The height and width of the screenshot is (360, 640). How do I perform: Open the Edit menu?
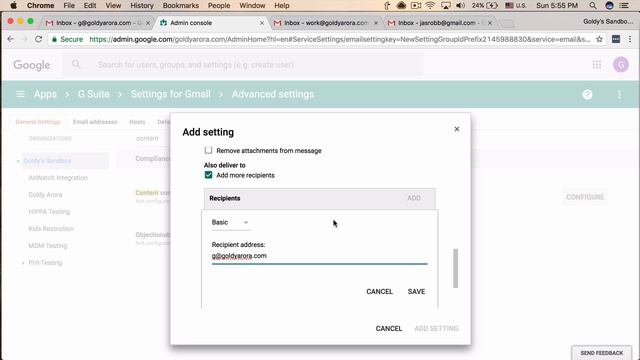[90, 5]
